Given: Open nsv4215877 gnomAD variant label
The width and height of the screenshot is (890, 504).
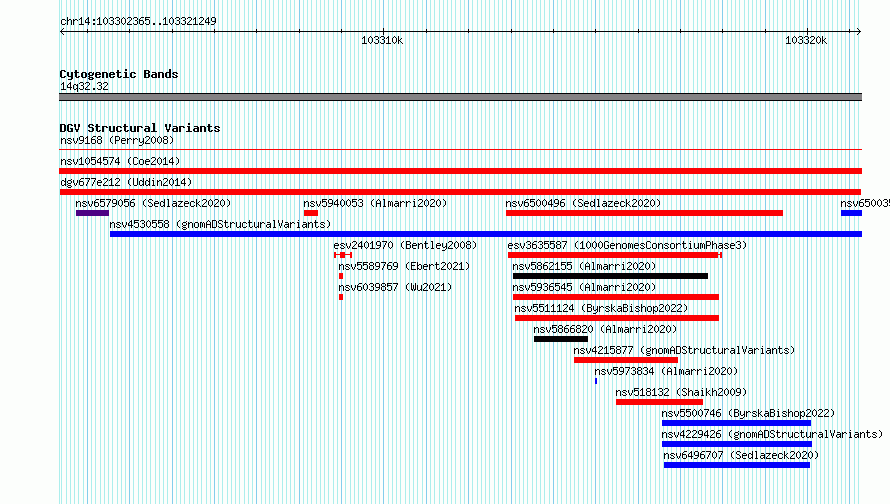Looking at the screenshot, I should [684, 350].
